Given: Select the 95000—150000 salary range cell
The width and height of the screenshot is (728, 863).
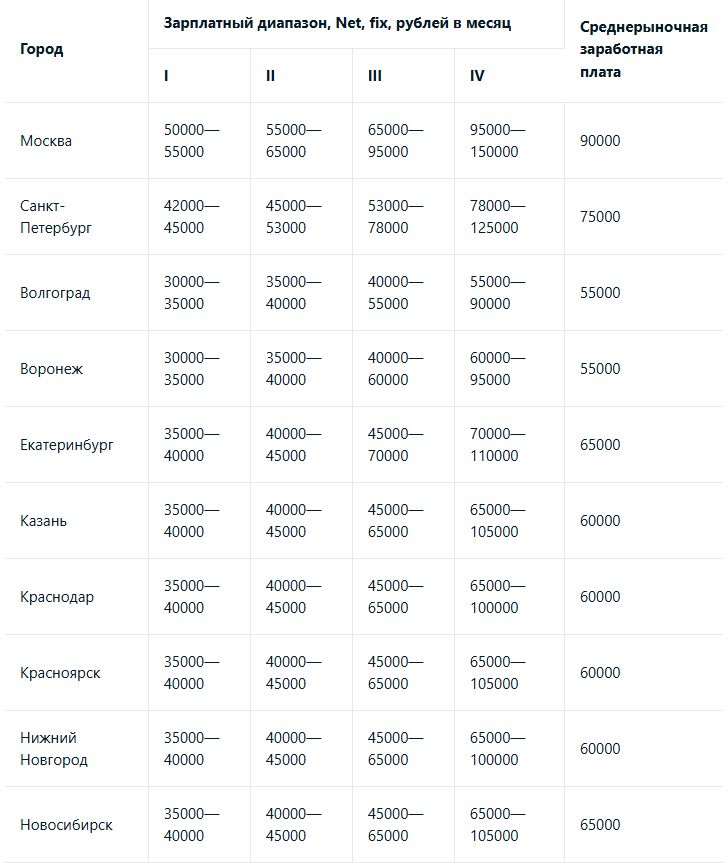Looking at the screenshot, I should pos(497,141).
